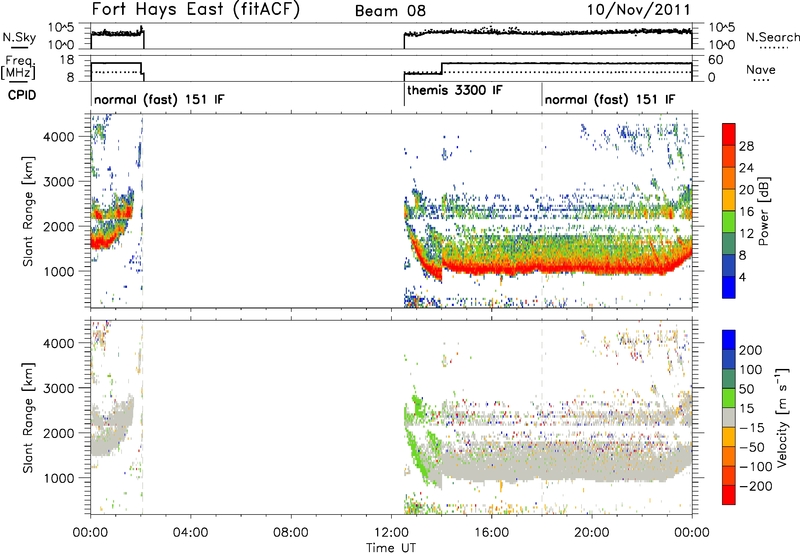Click the 'N.Sky' legend label
Image resolution: width=800 pixels, height=554 pixels.
[19, 37]
